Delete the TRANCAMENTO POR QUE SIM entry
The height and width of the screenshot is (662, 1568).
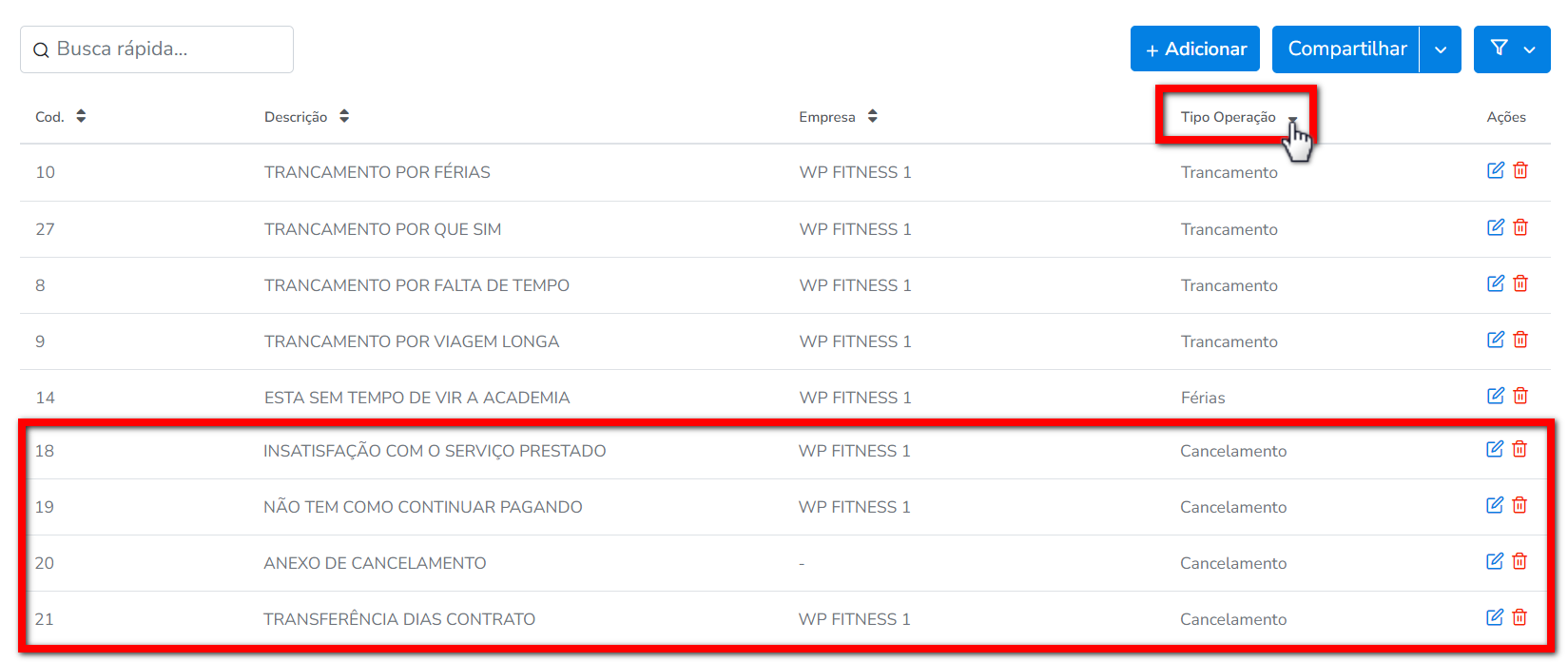point(1520,227)
